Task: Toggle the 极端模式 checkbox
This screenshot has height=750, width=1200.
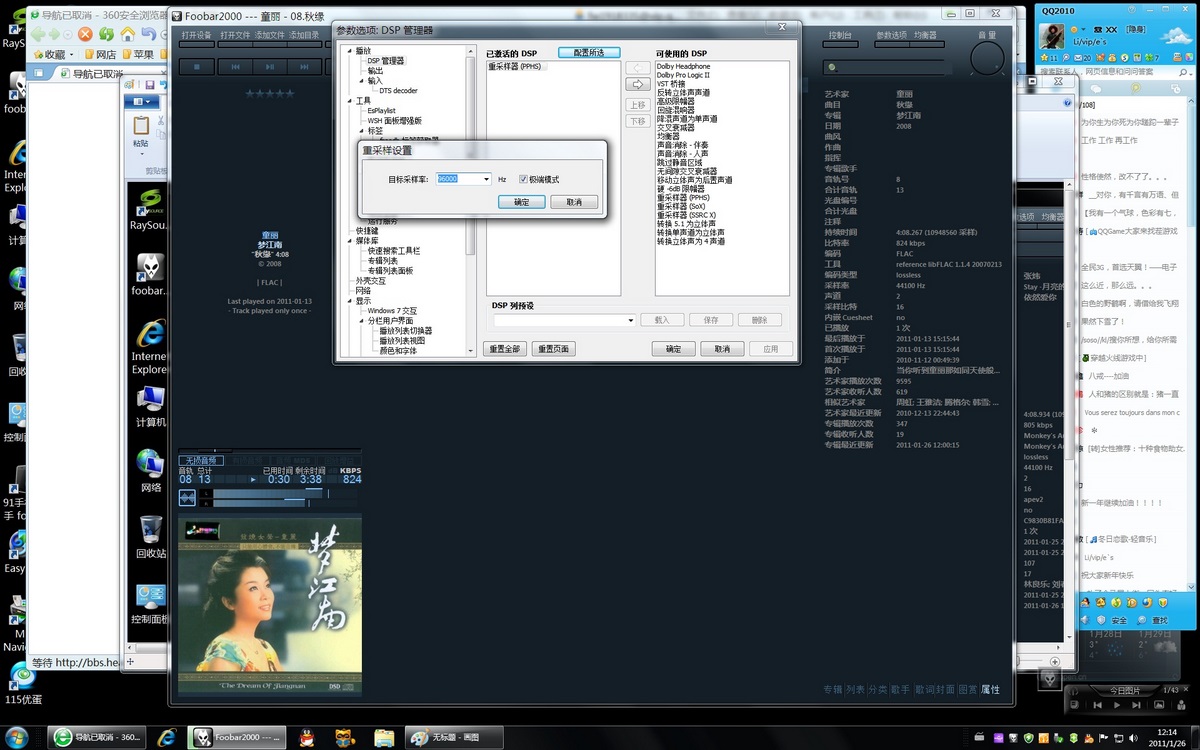Action: (523, 179)
